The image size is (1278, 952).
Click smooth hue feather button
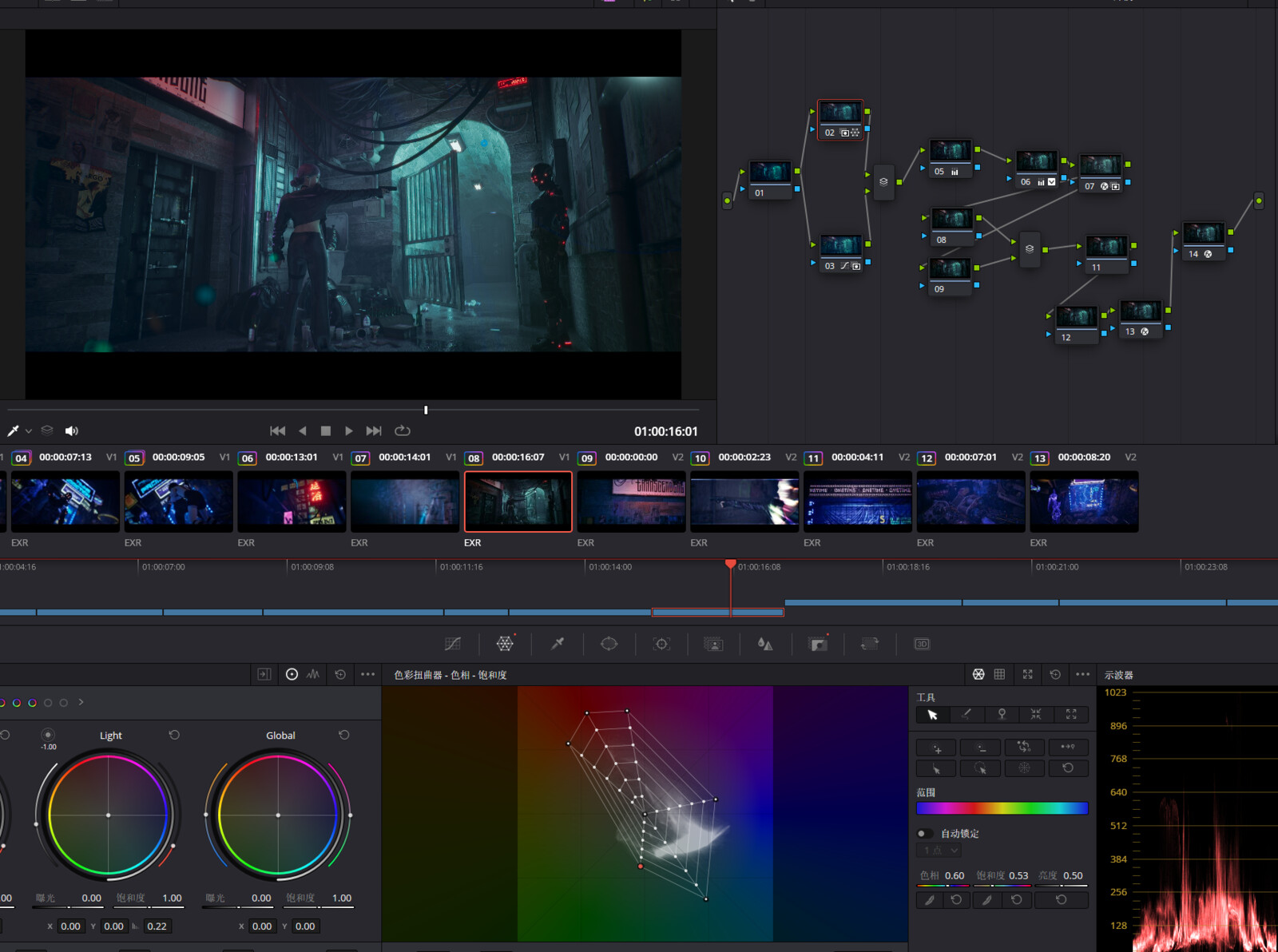coord(929,900)
